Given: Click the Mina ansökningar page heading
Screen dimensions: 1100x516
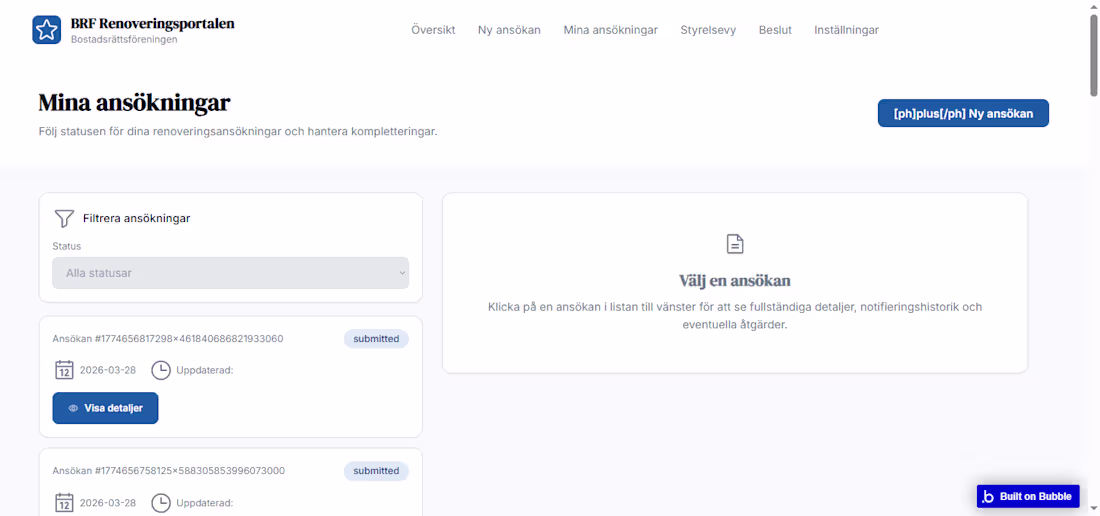Looking at the screenshot, I should tap(134, 103).
